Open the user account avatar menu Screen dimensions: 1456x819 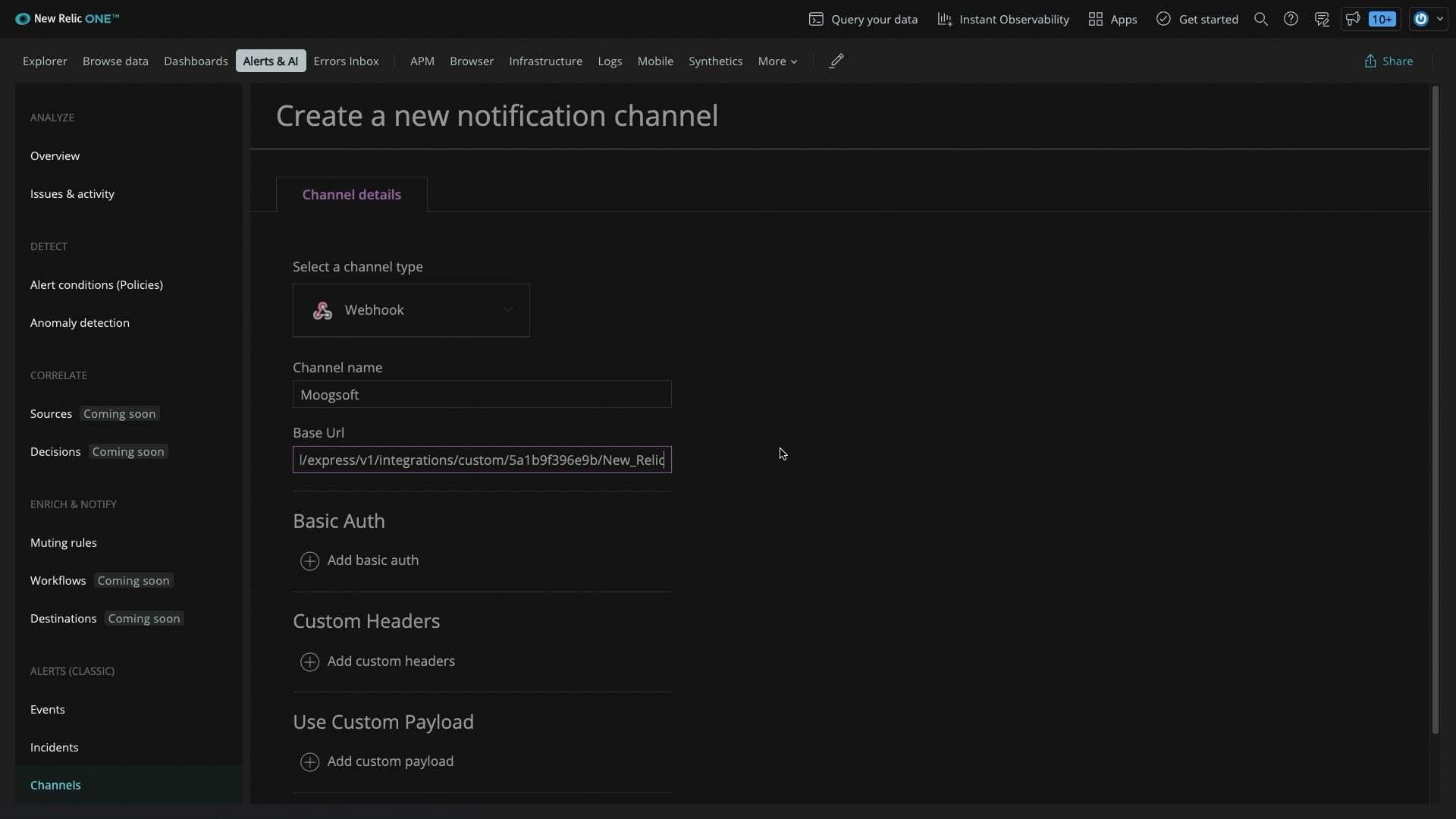(x=1429, y=19)
